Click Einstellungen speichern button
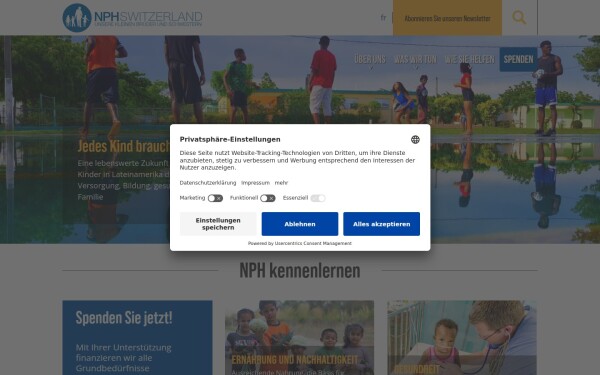600x375 pixels. pyautogui.click(x=218, y=224)
